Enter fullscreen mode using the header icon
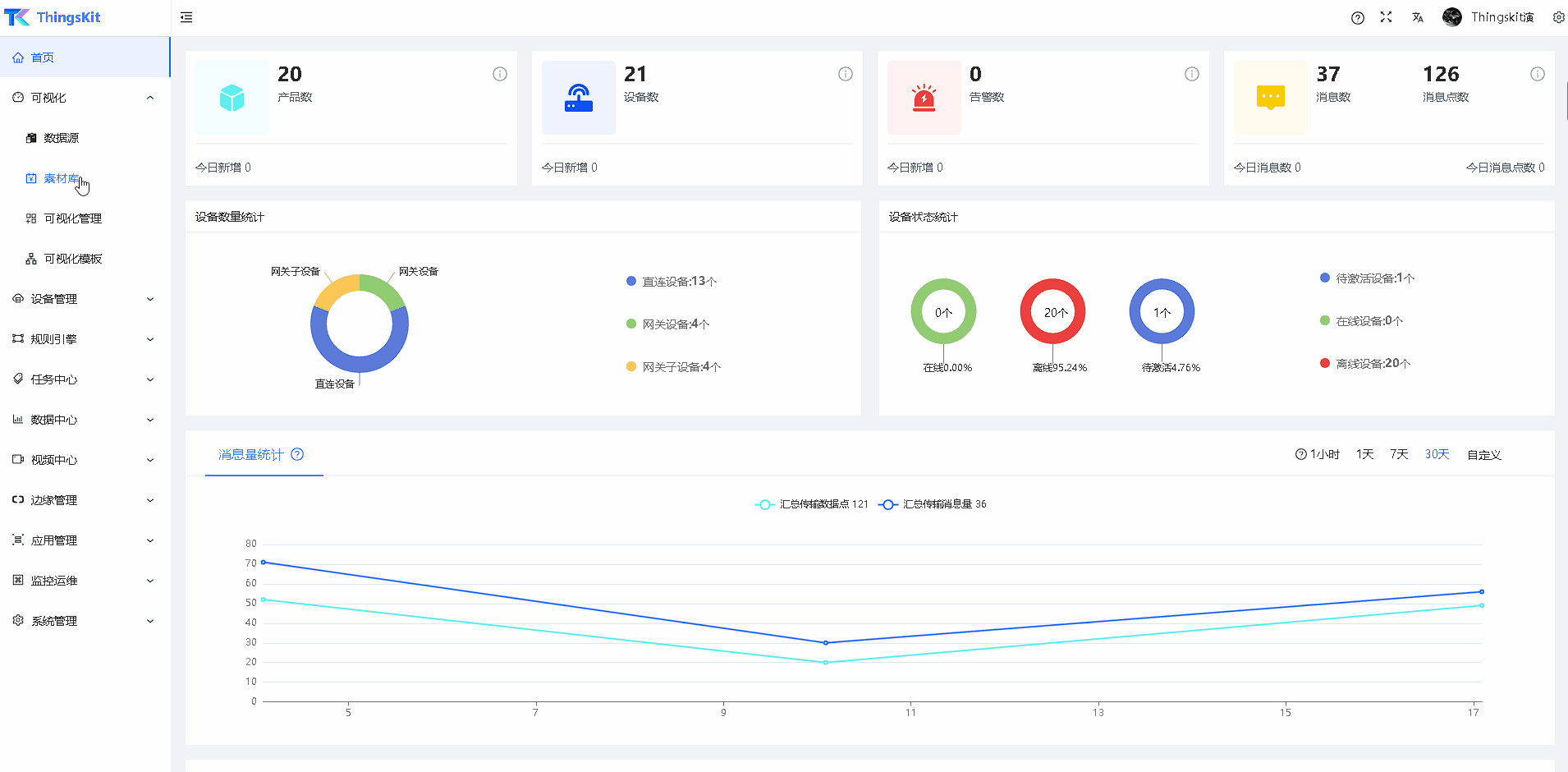Image resolution: width=1568 pixels, height=772 pixels. tap(1387, 17)
